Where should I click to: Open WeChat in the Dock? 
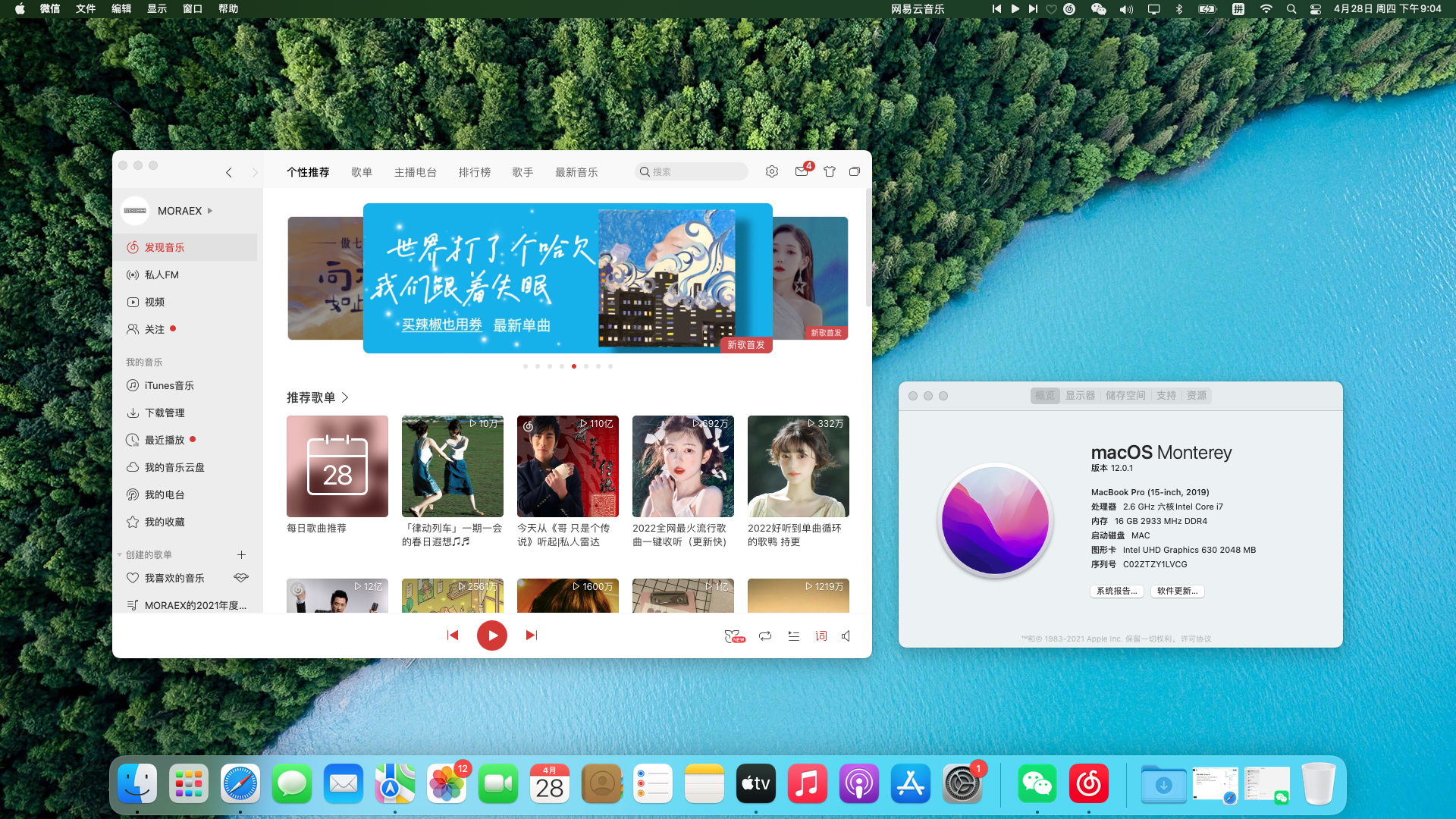[x=1037, y=783]
